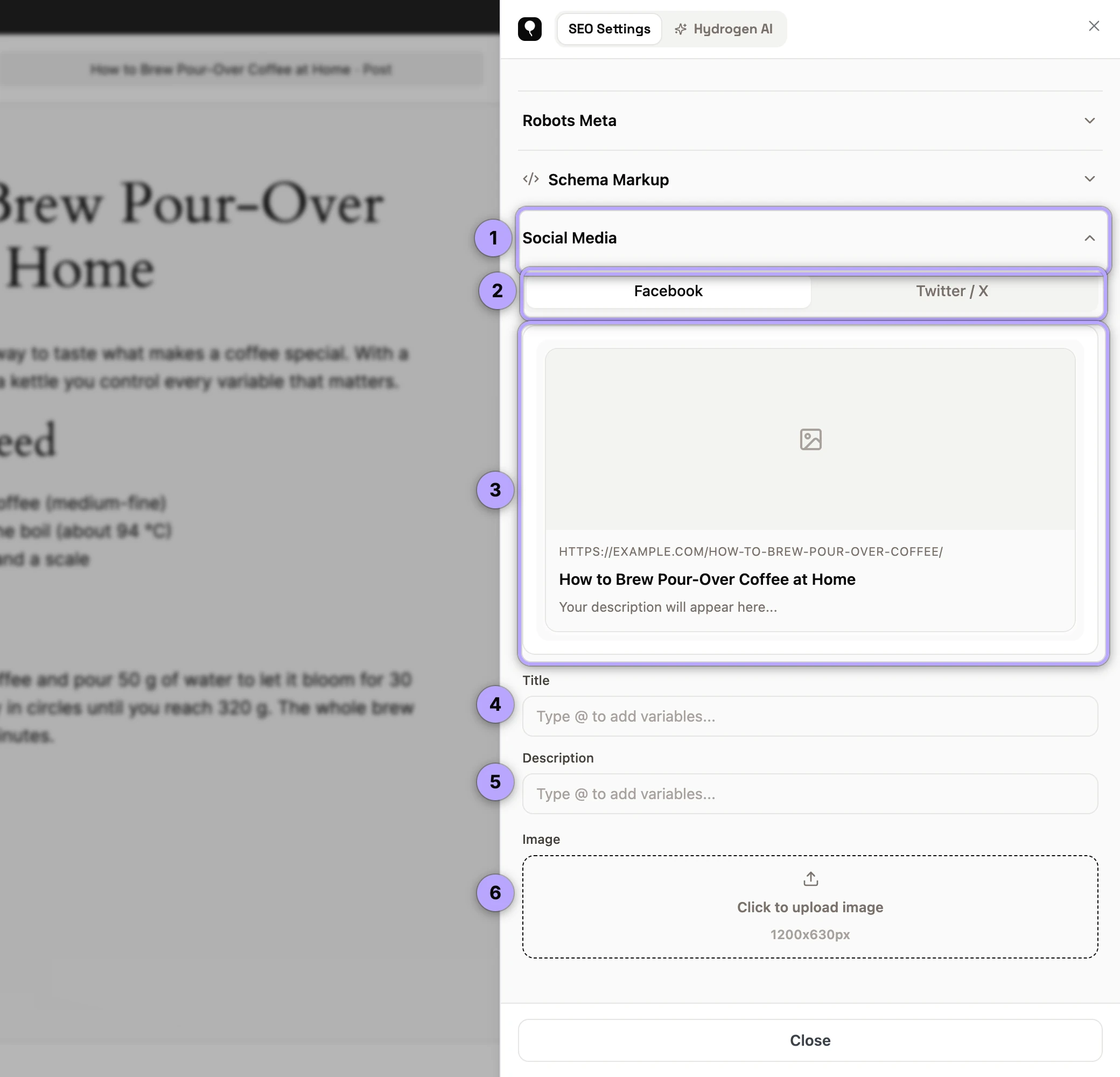Viewport: 1120px width, 1077px height.
Task: Click the Schema Markup heading text
Action: pos(608,179)
